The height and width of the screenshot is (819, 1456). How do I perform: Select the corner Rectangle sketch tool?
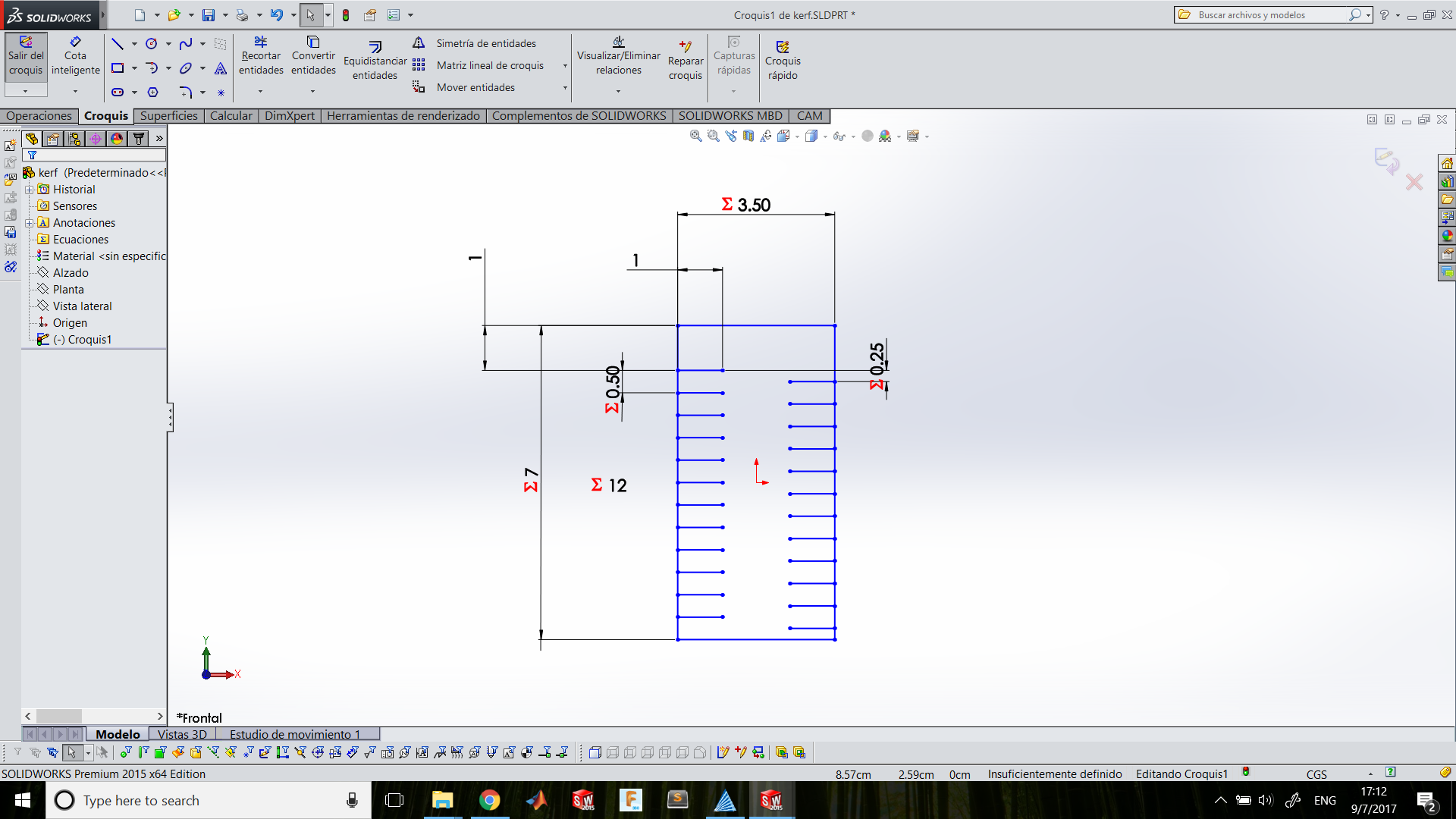[118, 68]
